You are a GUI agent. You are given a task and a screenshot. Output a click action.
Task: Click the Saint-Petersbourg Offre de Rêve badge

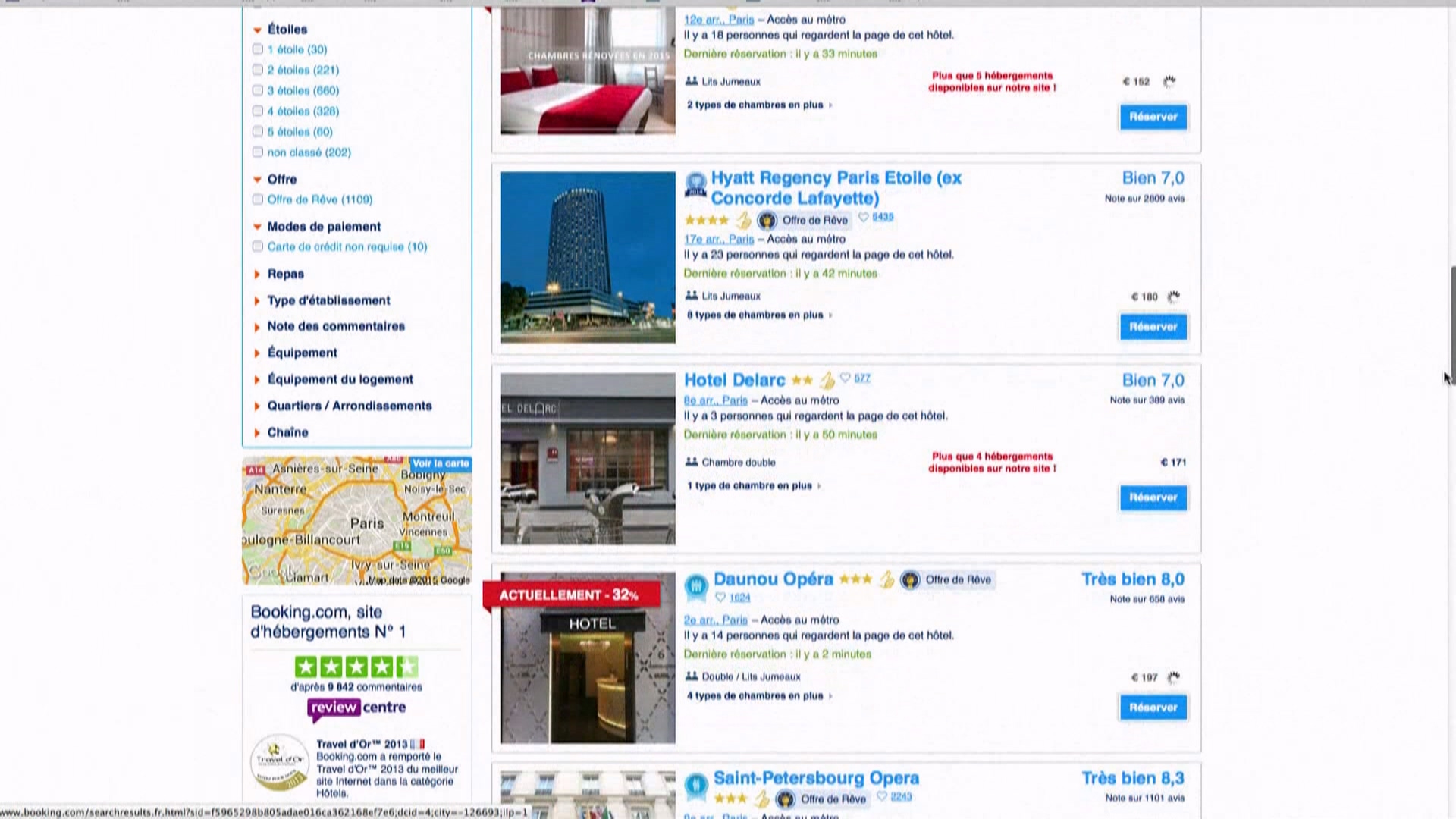click(x=823, y=799)
